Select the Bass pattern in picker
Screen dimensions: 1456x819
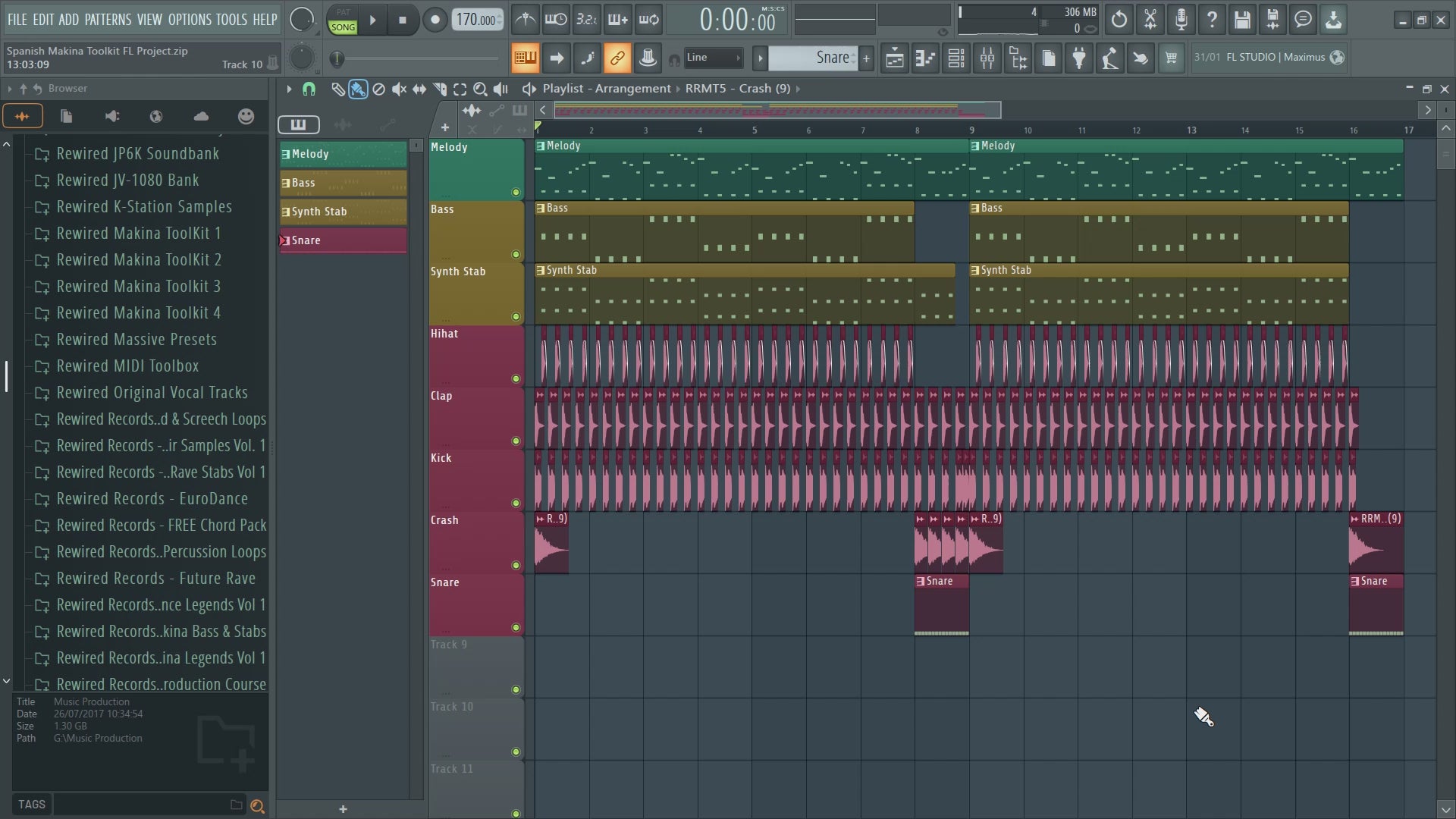(x=343, y=183)
